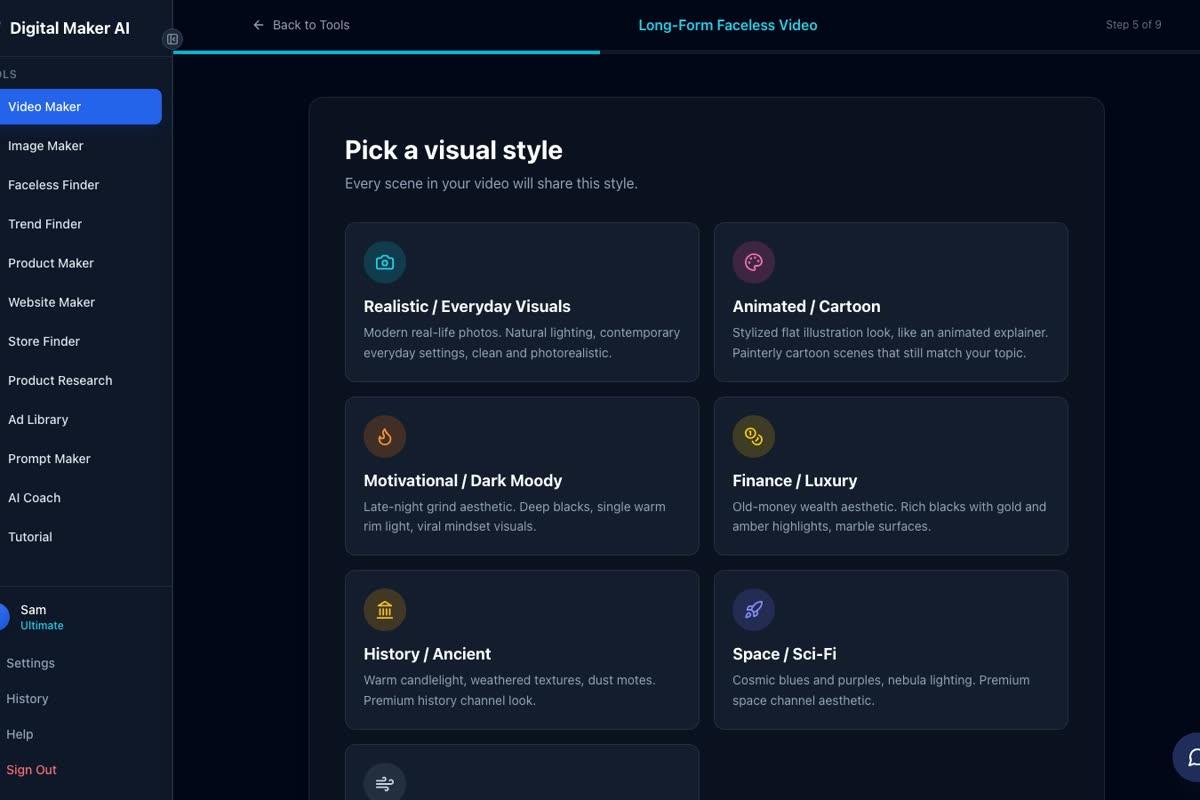Select Space / Sci-Fi style card
The image size is (1200, 800).
[891, 650]
